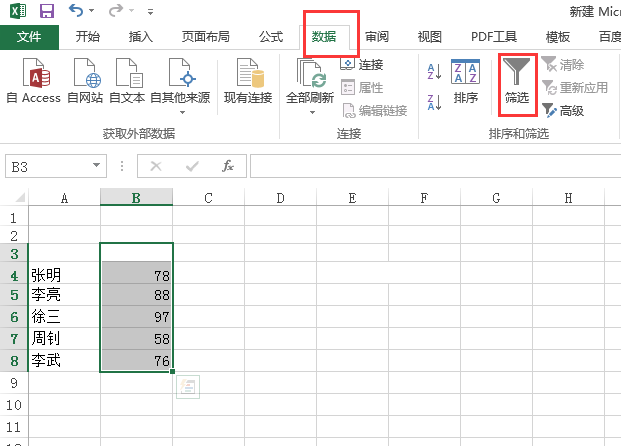Viewport: 621px width, 446px height.
Task: Select column E header
Action: [x=352, y=198]
